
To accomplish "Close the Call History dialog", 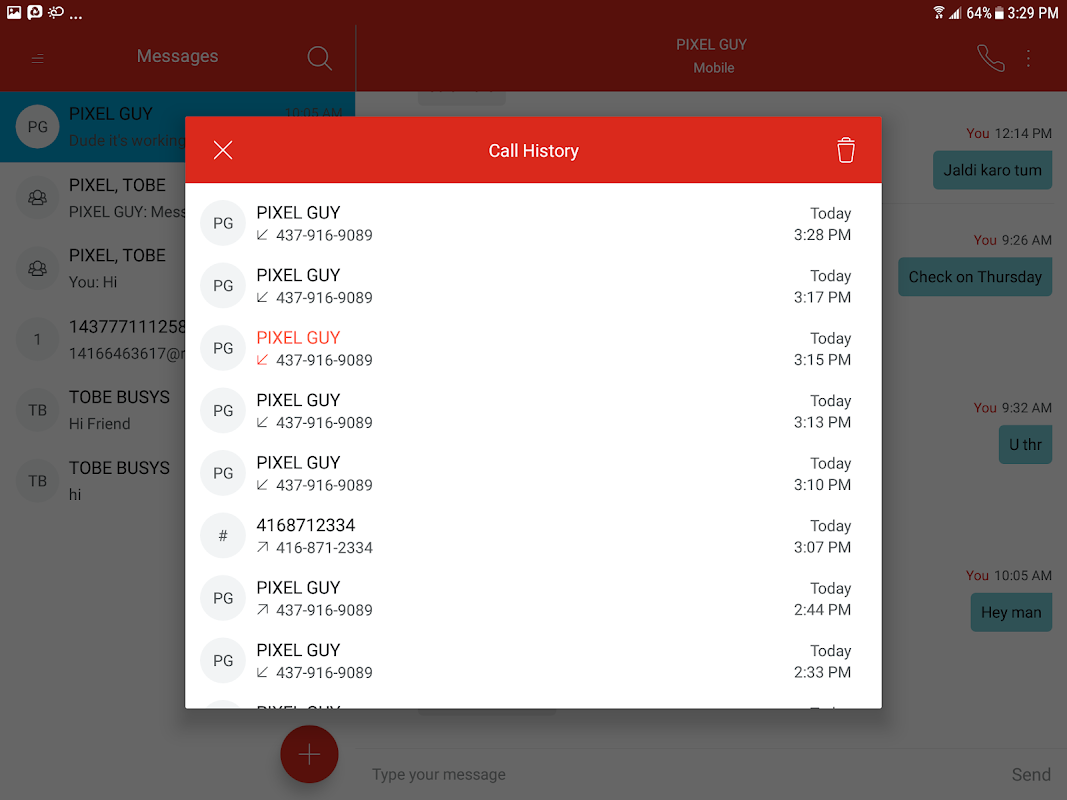I will point(223,150).
